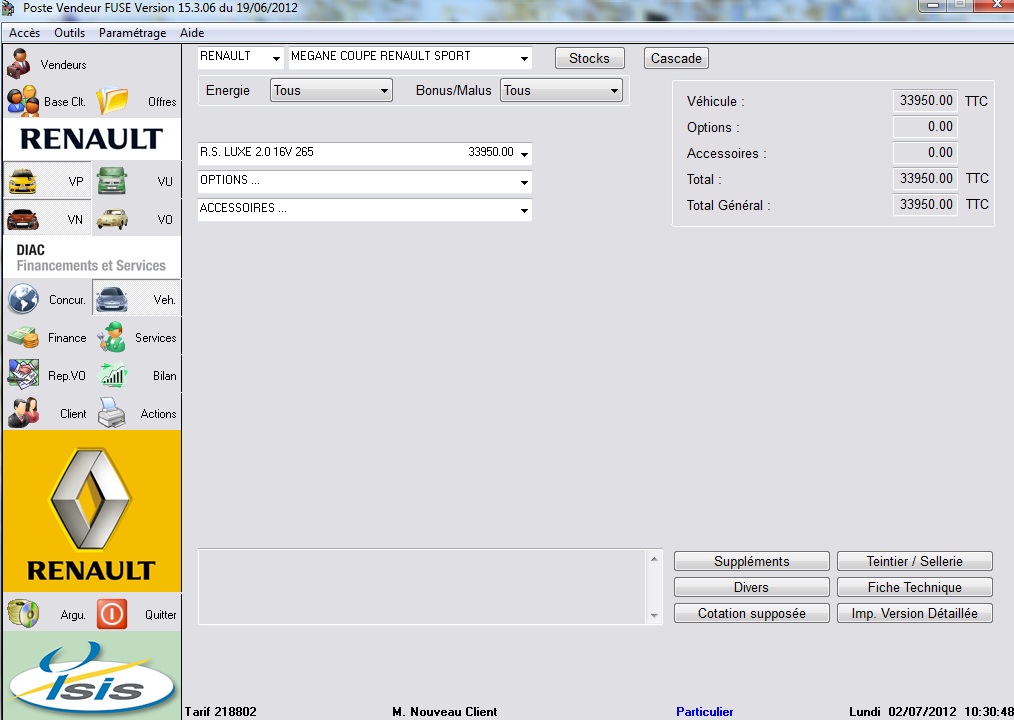Click the Cascade button
The height and width of the screenshot is (720, 1014).
point(676,58)
